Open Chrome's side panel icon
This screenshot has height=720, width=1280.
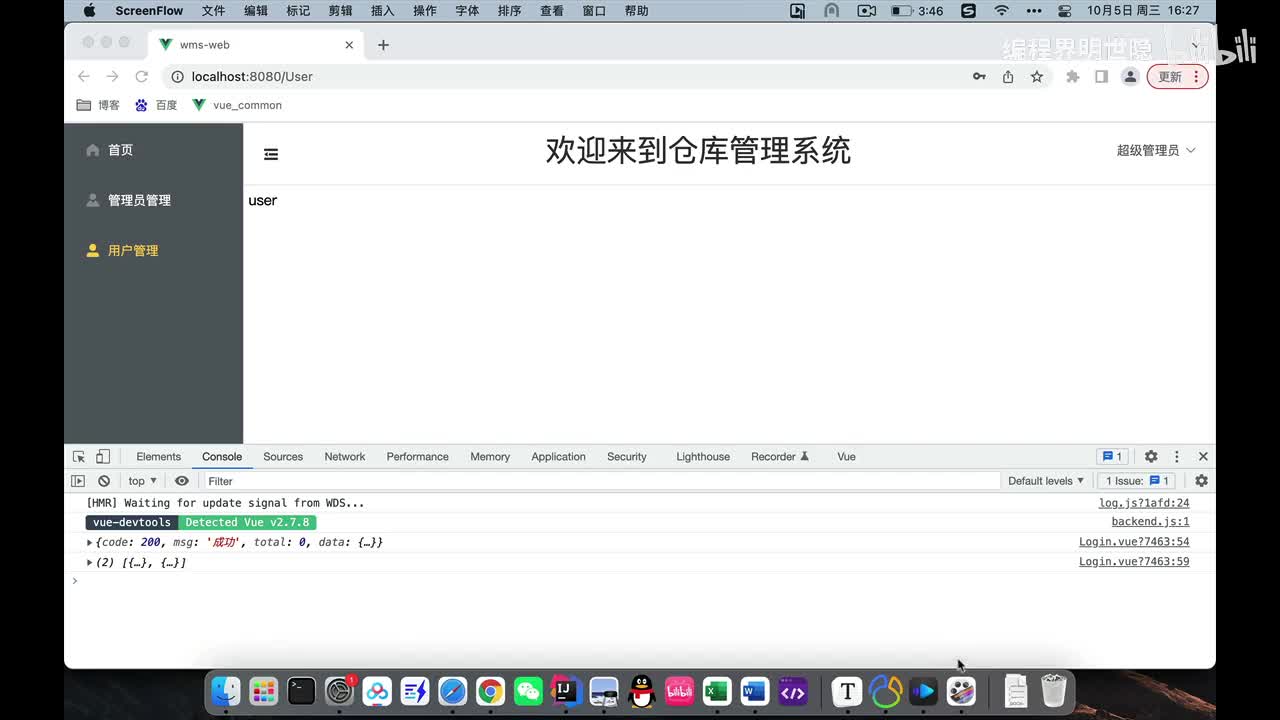pyautogui.click(x=1101, y=76)
